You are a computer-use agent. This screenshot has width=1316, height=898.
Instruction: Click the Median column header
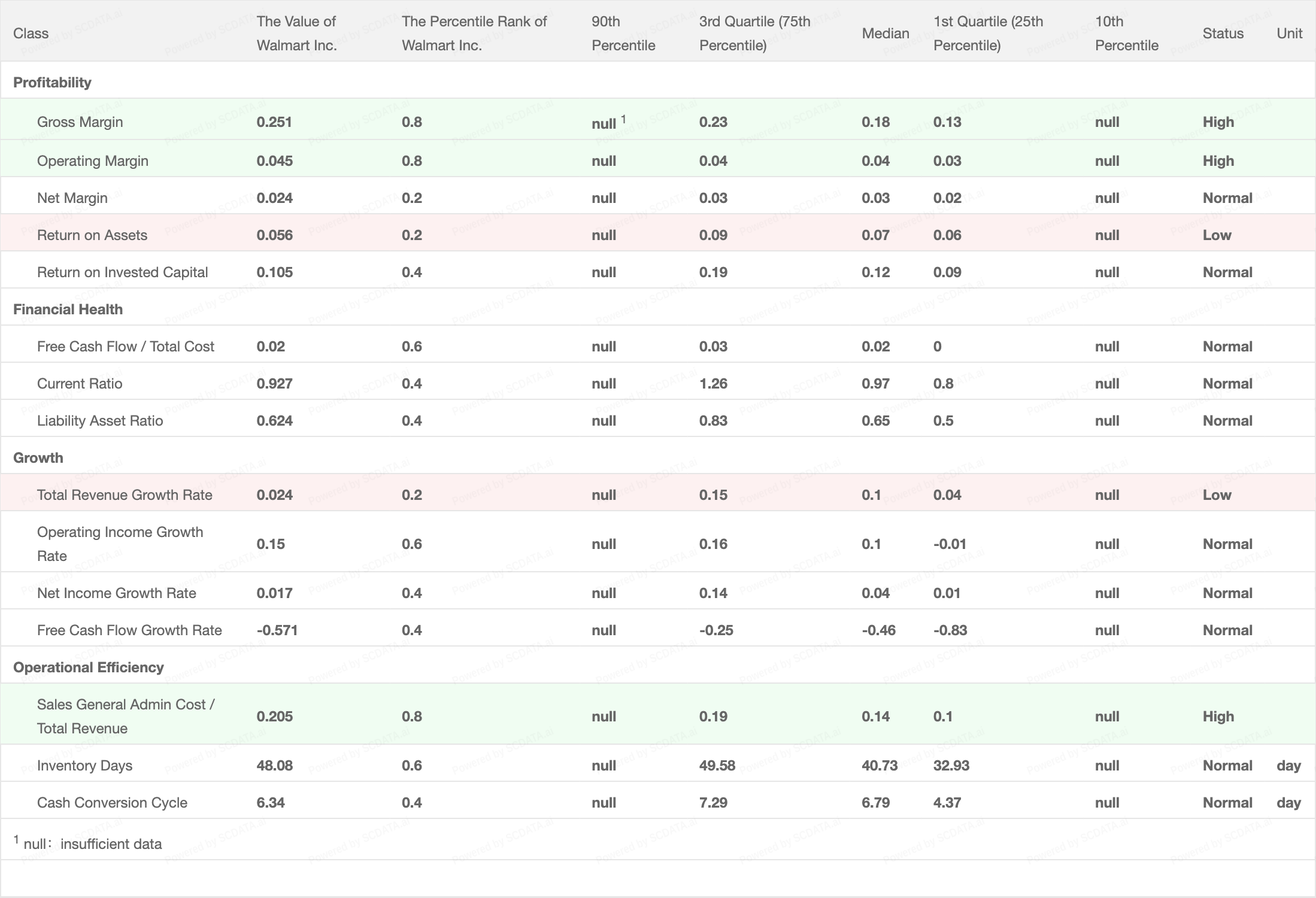click(x=885, y=34)
